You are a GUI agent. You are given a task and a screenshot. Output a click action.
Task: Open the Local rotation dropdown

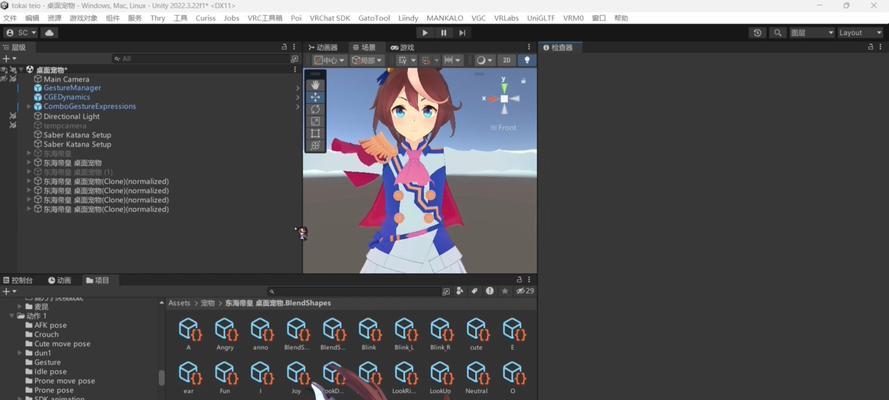tap(367, 60)
